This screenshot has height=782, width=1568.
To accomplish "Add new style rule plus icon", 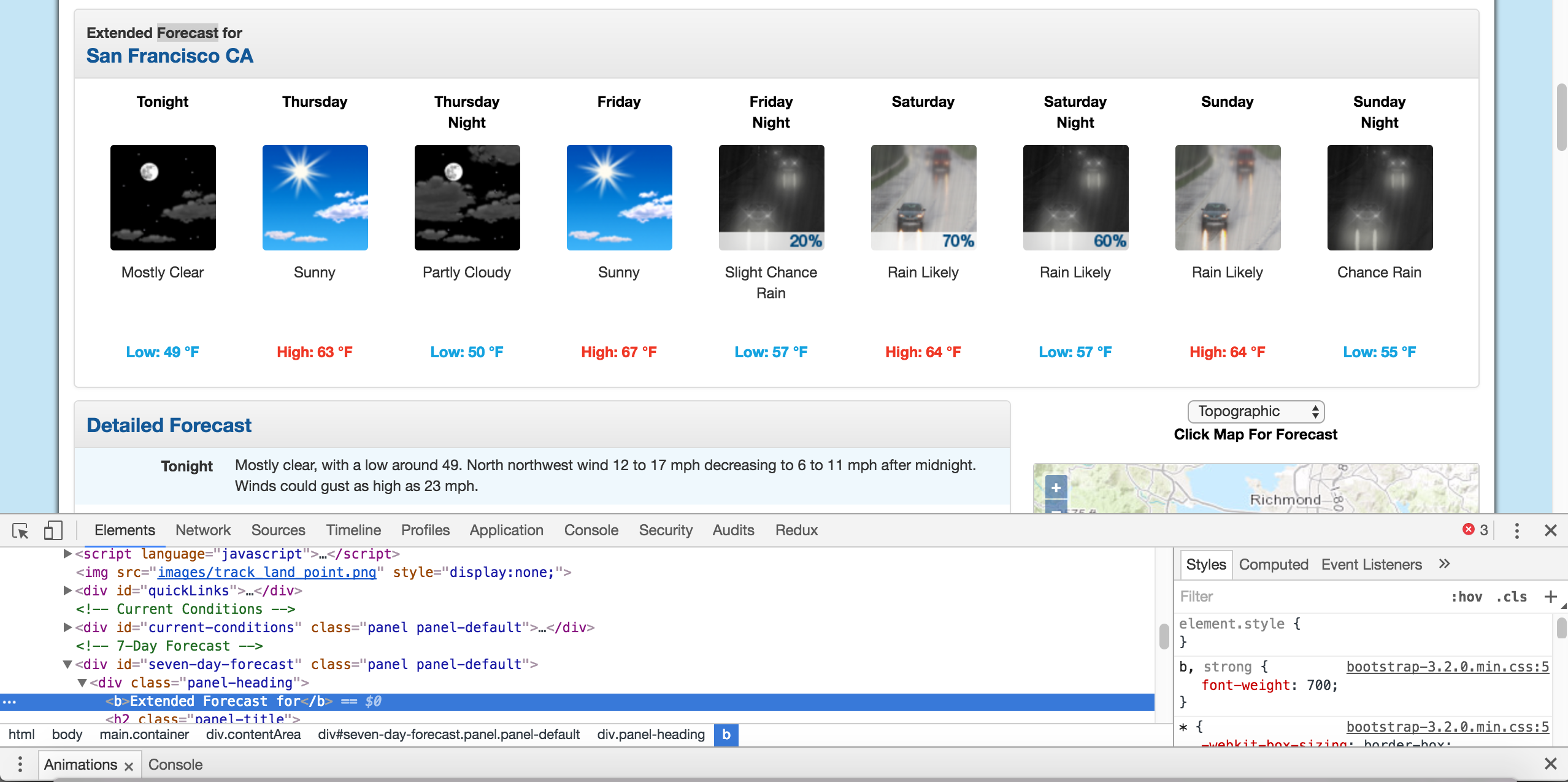I will [x=1550, y=597].
